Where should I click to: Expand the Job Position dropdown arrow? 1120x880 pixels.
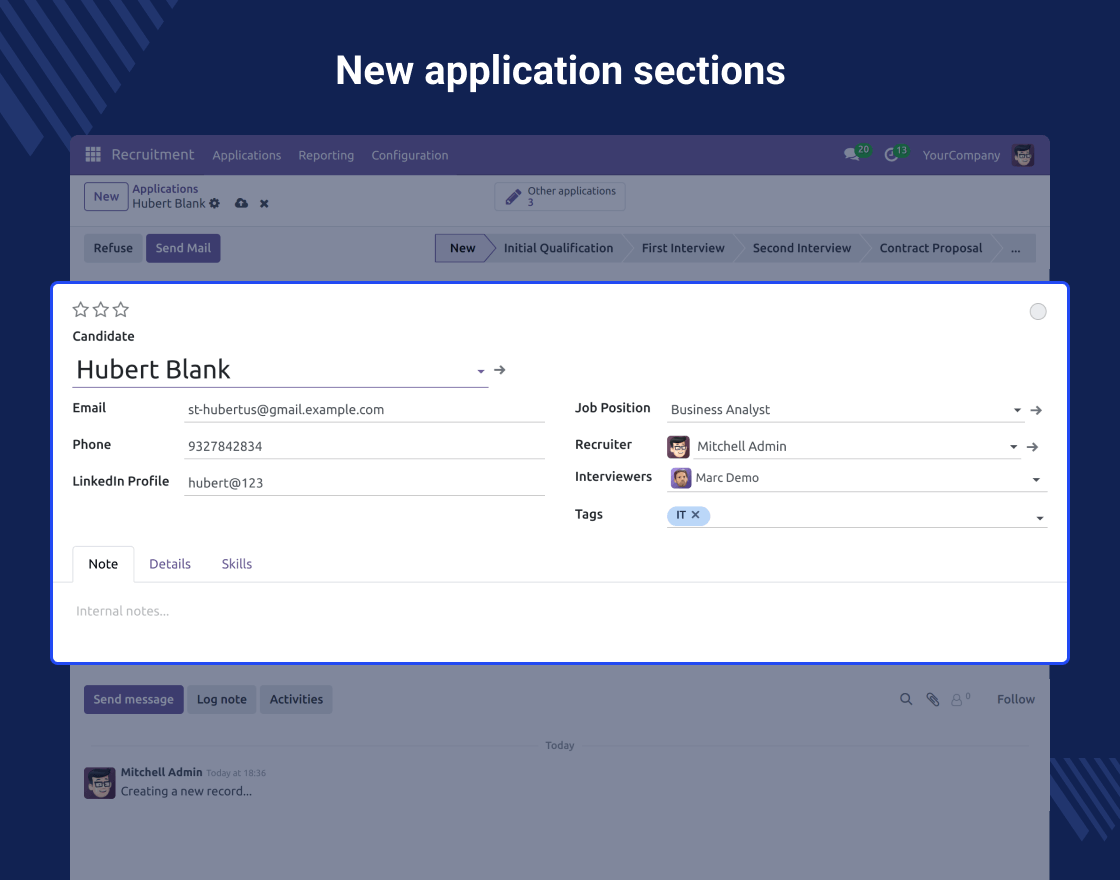(x=1017, y=410)
